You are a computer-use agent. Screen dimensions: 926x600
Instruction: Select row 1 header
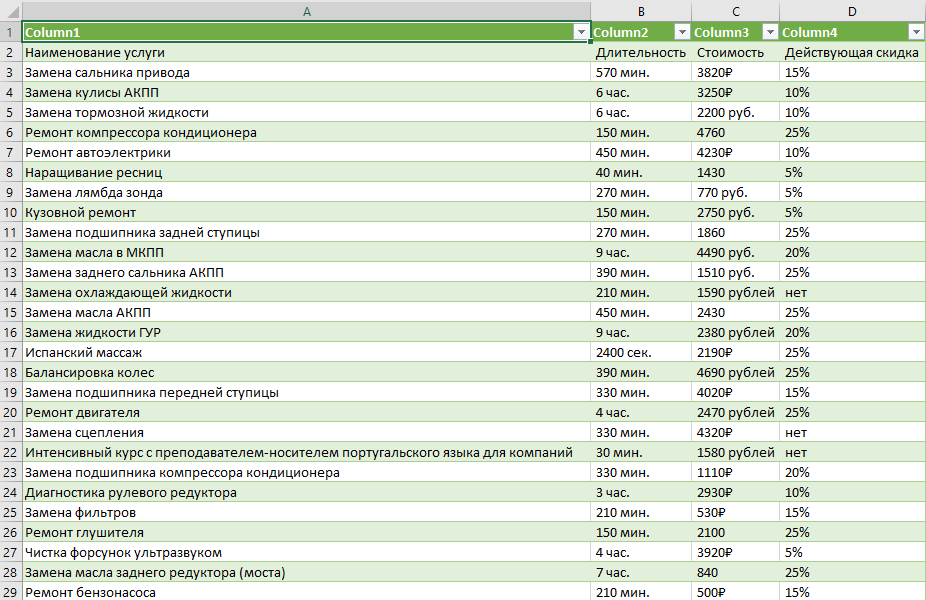(x=11, y=32)
